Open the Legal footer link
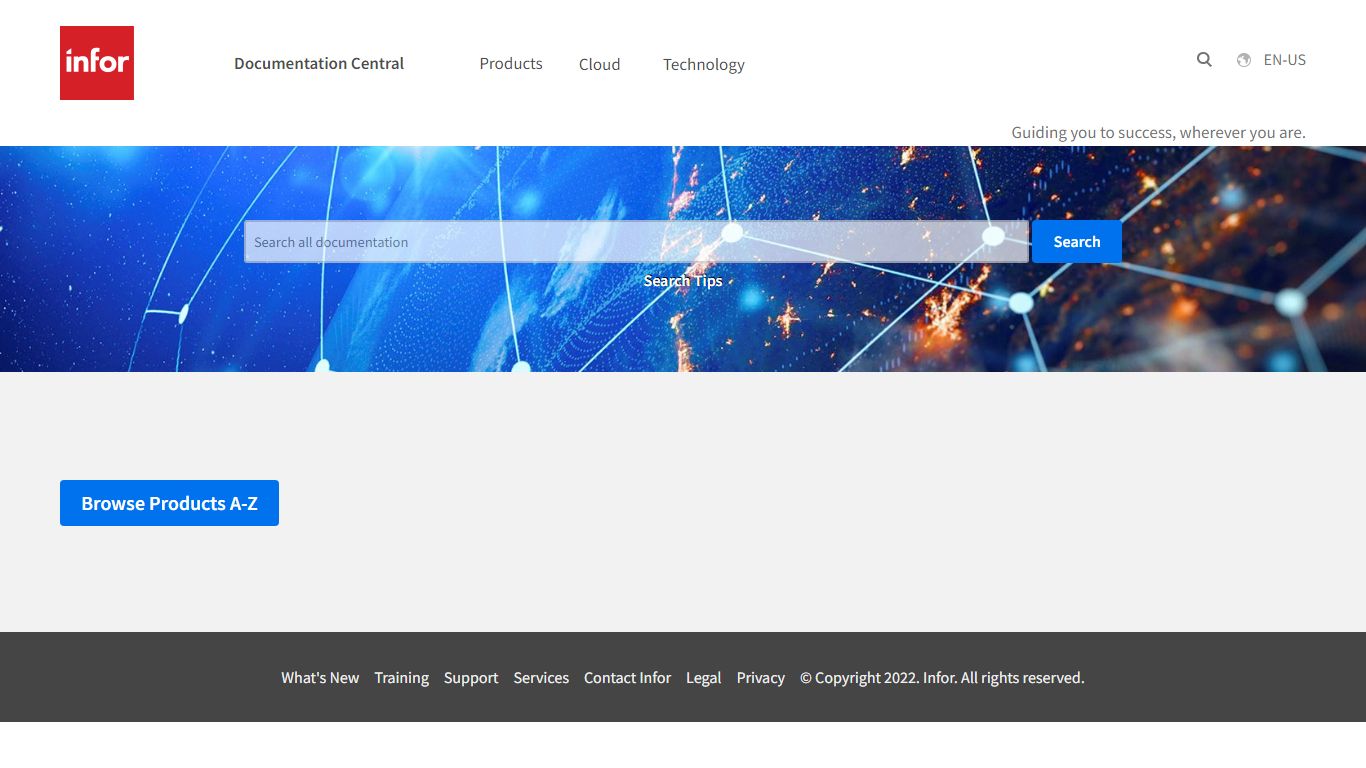The width and height of the screenshot is (1366, 768). (x=704, y=678)
